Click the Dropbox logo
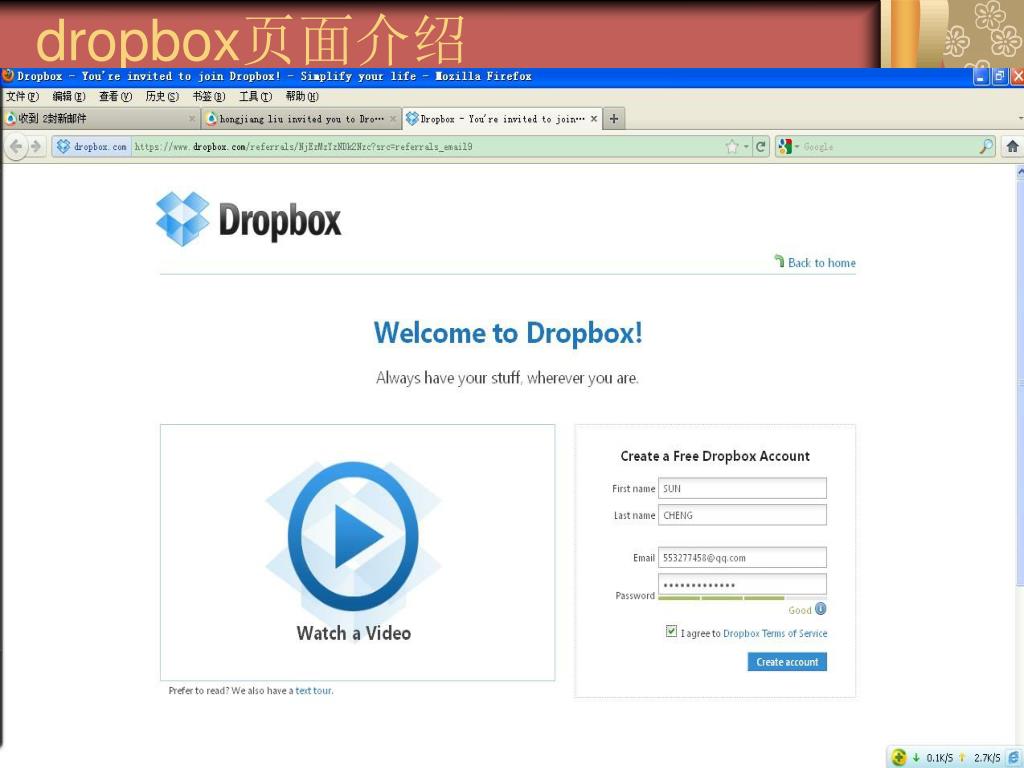This screenshot has height=768, width=1024. 248,219
